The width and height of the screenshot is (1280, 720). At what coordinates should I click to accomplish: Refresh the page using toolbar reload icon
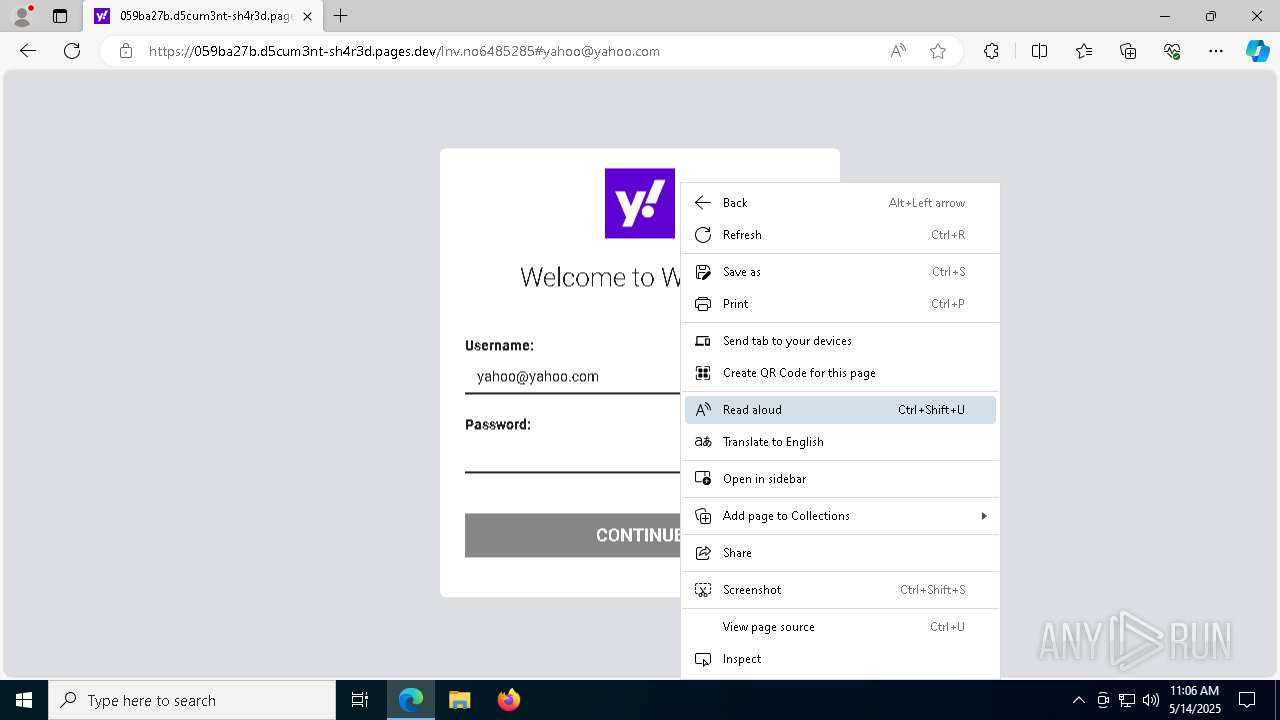tap(72, 51)
